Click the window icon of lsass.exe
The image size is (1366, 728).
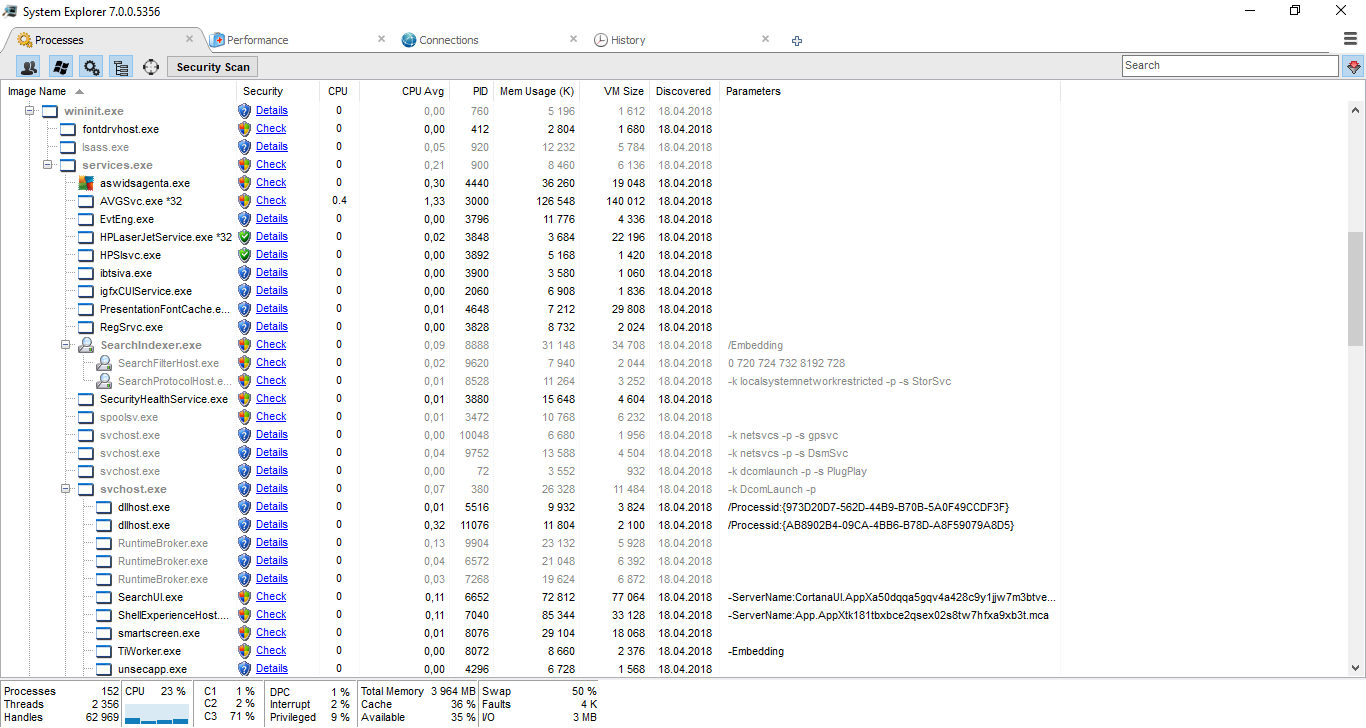point(68,147)
